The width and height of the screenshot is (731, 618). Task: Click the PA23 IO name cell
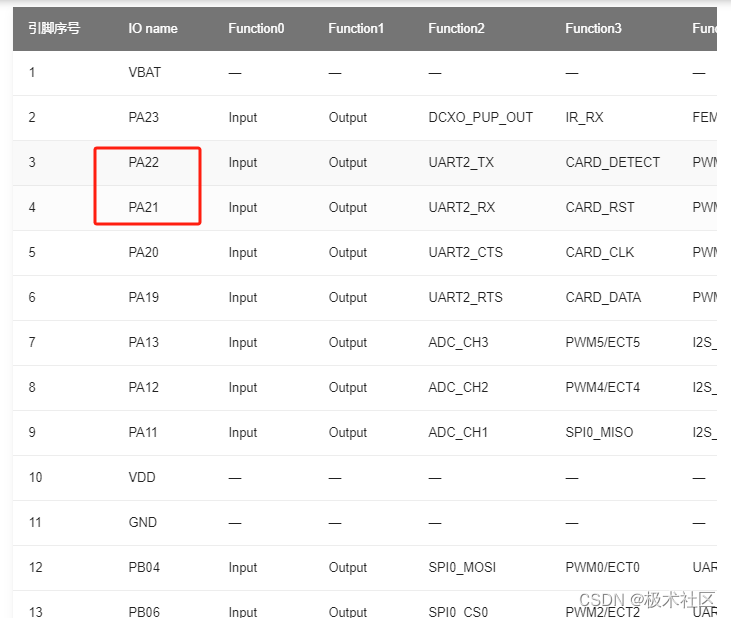(x=144, y=117)
